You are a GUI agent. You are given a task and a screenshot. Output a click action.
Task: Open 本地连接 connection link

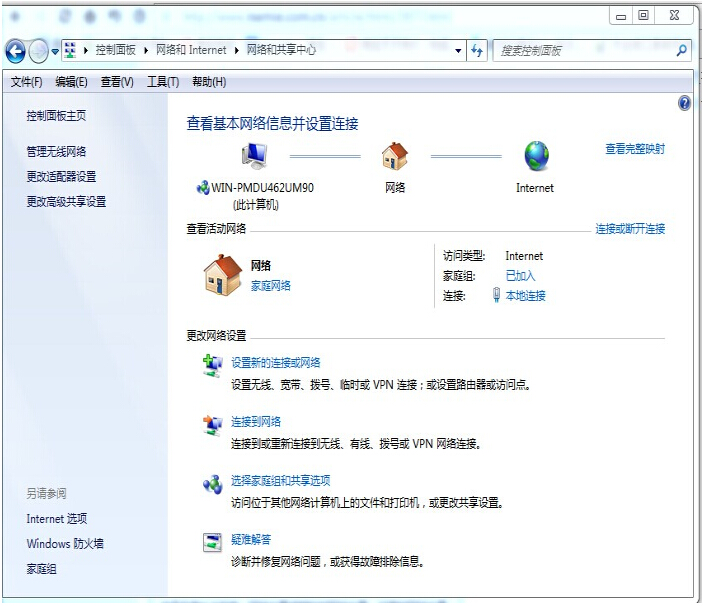(x=525, y=296)
